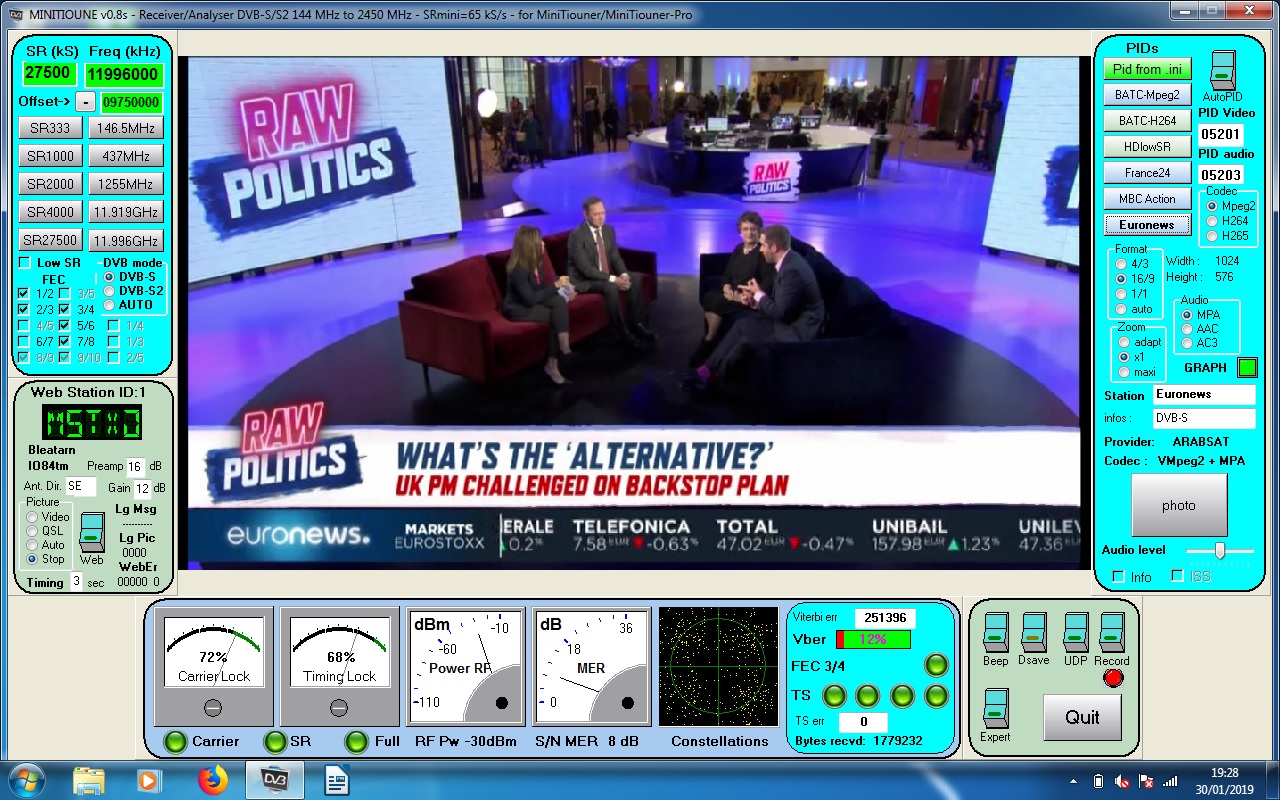Toggle the UDP switch
Screen dimensions: 1280x800
point(1075,632)
